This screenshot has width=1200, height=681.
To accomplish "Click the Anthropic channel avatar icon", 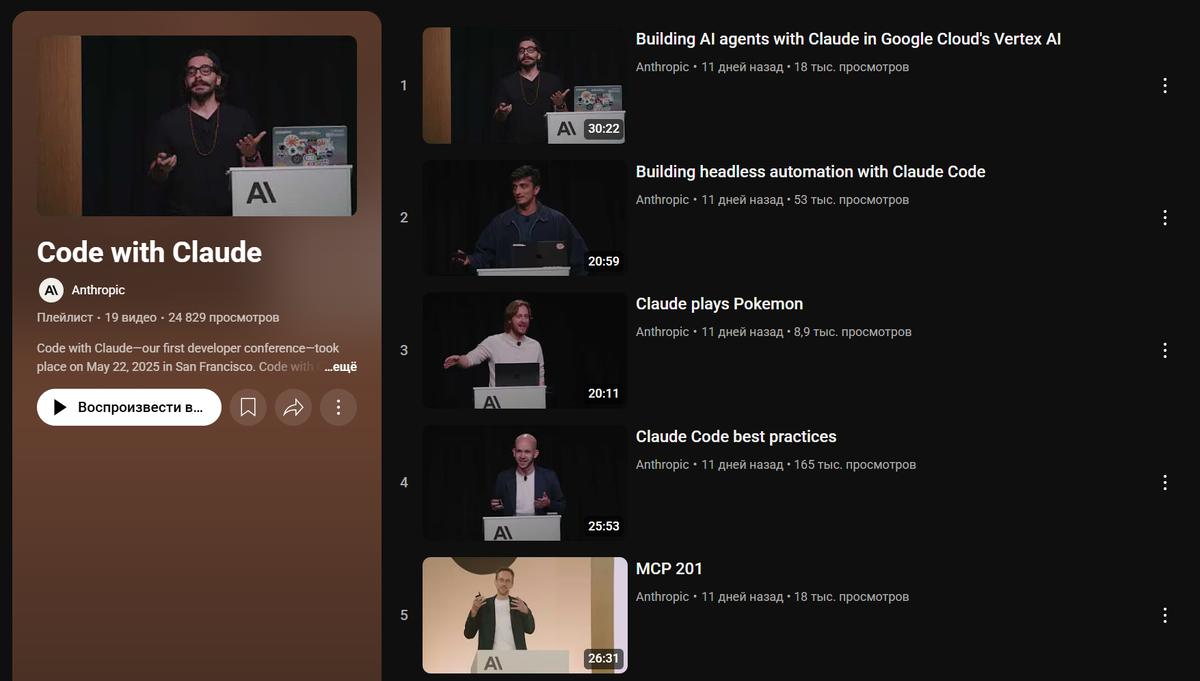I will [51, 290].
